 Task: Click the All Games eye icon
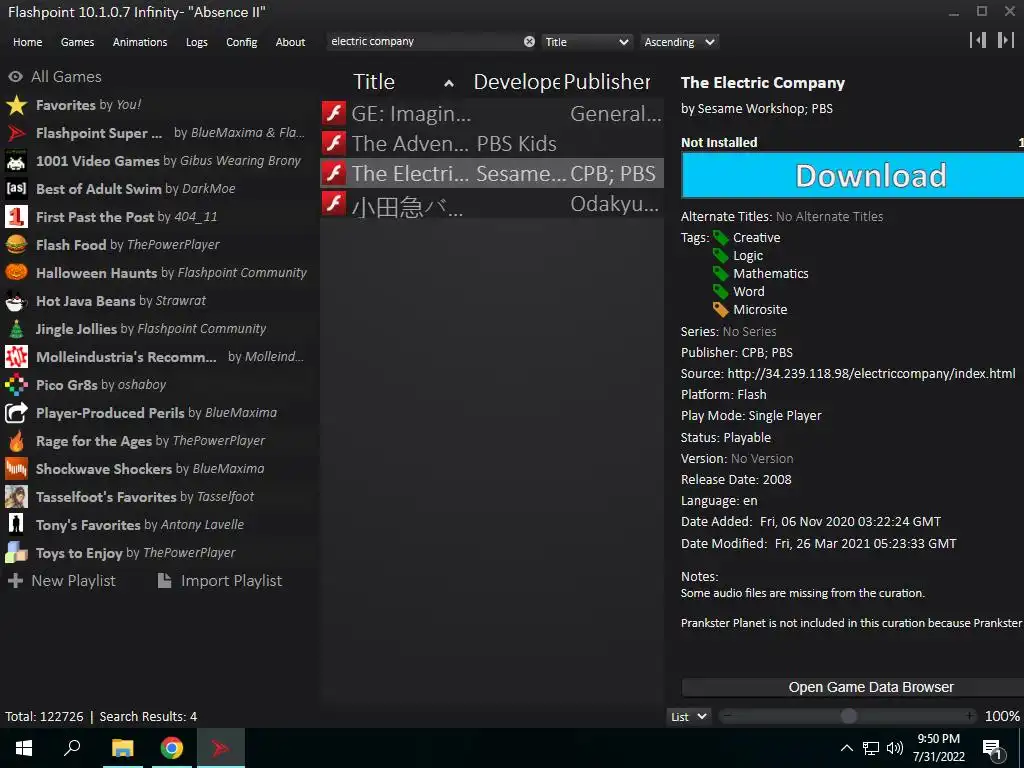(15, 77)
